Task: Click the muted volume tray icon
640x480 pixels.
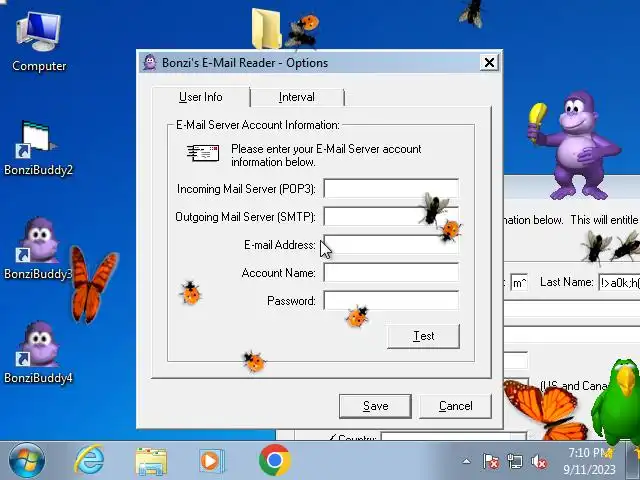Action: pos(539,462)
